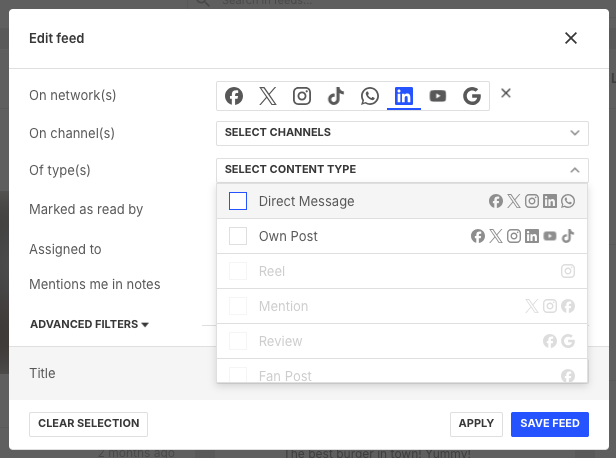The height and width of the screenshot is (458, 616).
Task: Click the Save Feed button
Action: (x=550, y=424)
